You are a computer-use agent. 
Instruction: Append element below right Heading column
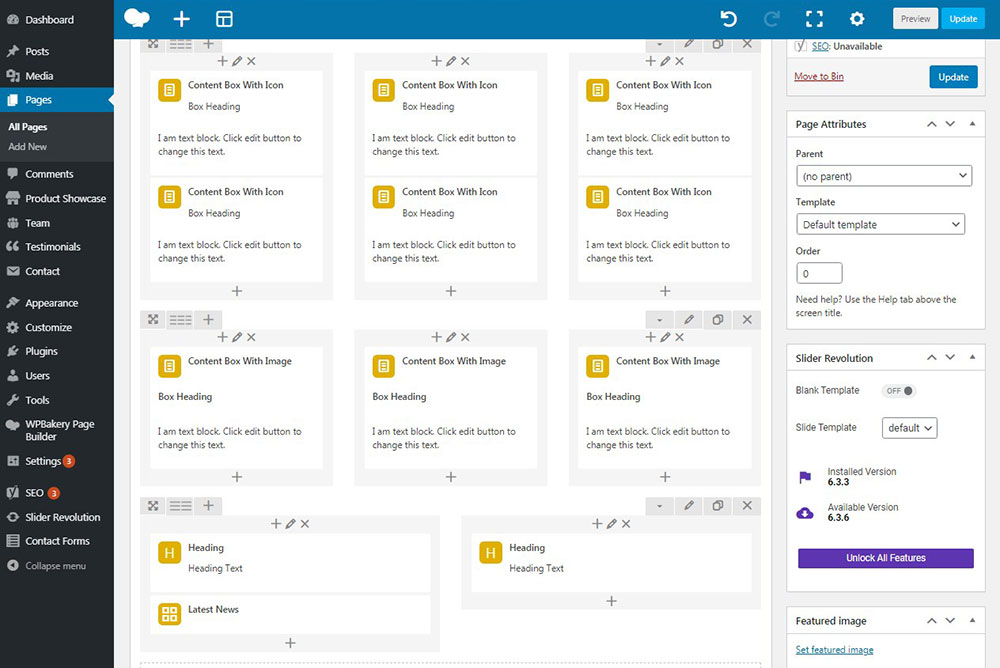[611, 601]
